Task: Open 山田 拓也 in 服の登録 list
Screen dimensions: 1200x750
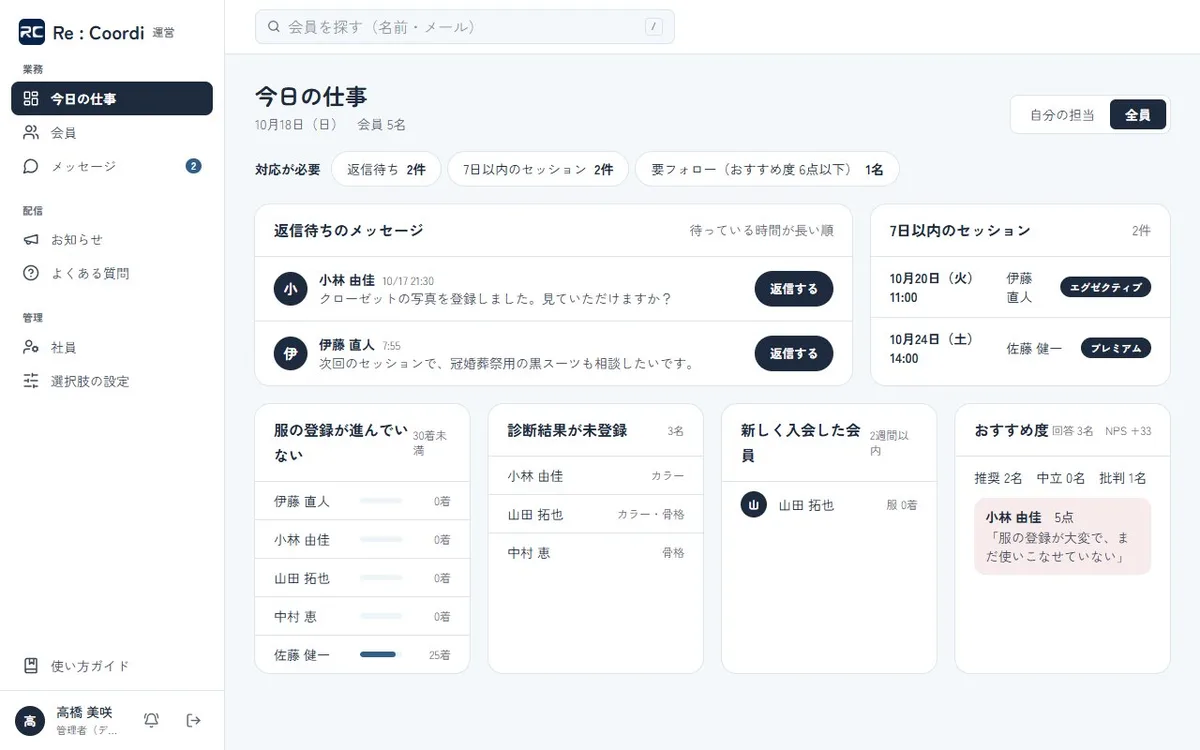Action: tap(362, 578)
